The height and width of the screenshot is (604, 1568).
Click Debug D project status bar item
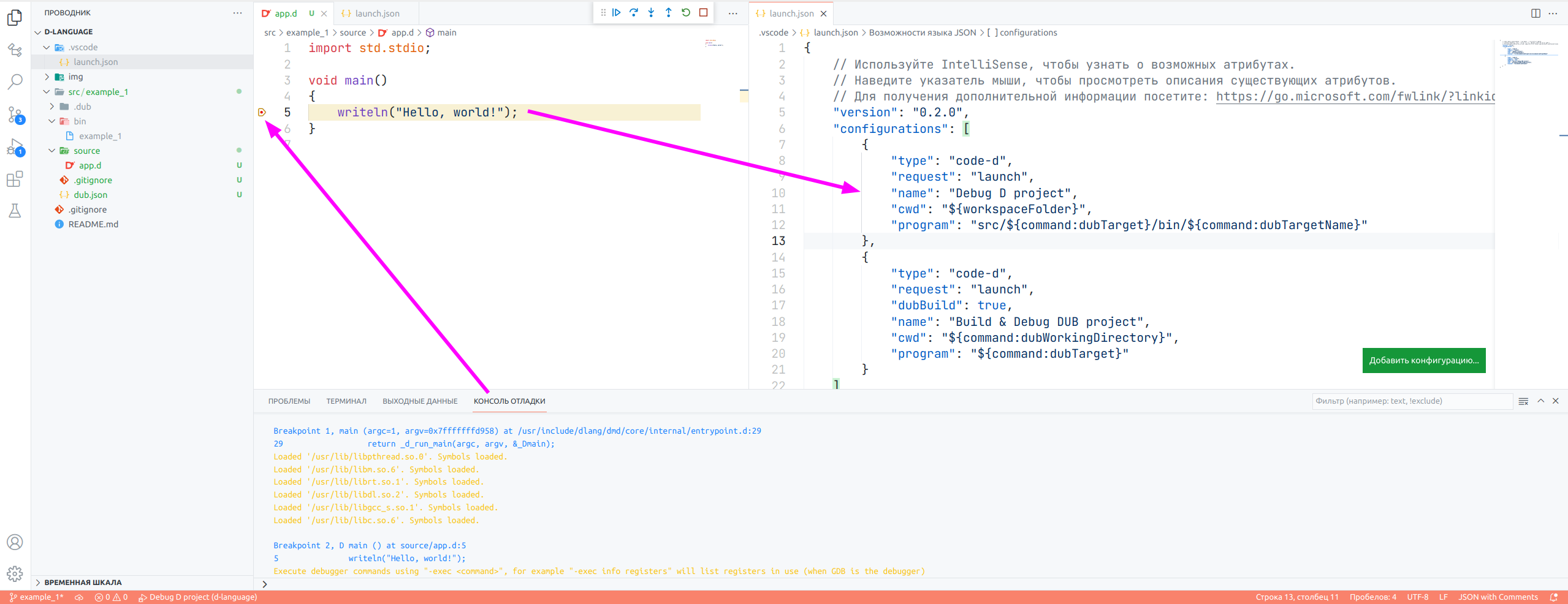[x=197, y=597]
